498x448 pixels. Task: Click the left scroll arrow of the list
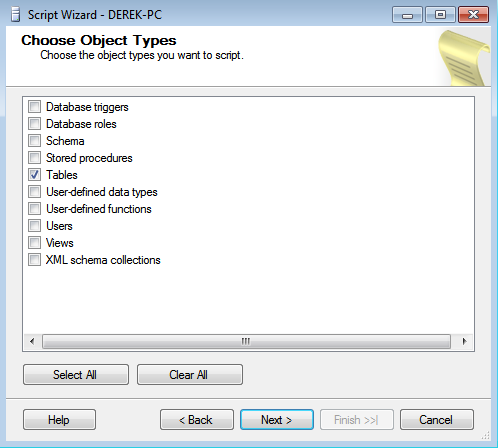tap(32, 341)
